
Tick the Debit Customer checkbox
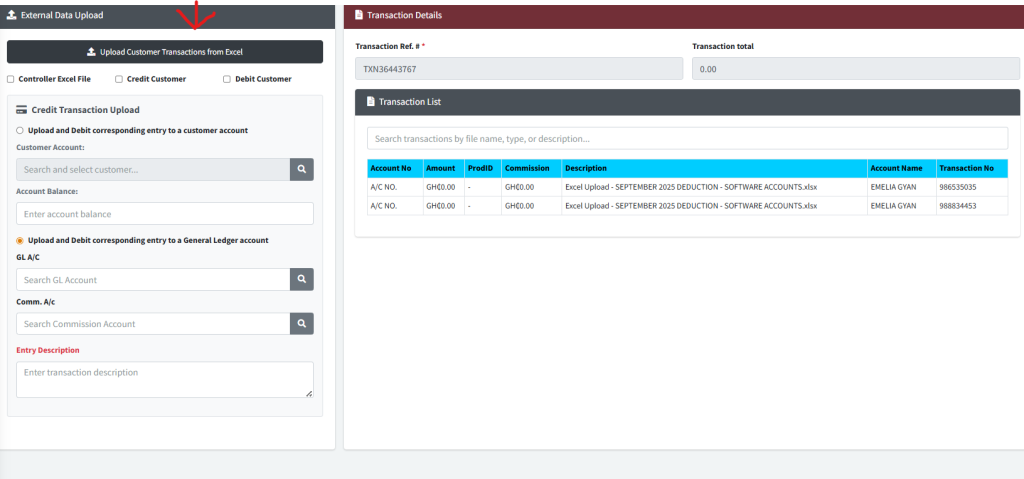tap(227, 79)
